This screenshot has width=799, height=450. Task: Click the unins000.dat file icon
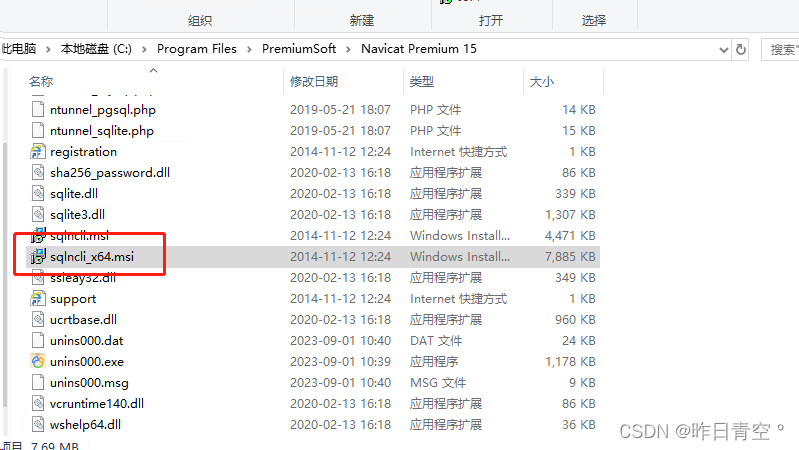click(38, 340)
